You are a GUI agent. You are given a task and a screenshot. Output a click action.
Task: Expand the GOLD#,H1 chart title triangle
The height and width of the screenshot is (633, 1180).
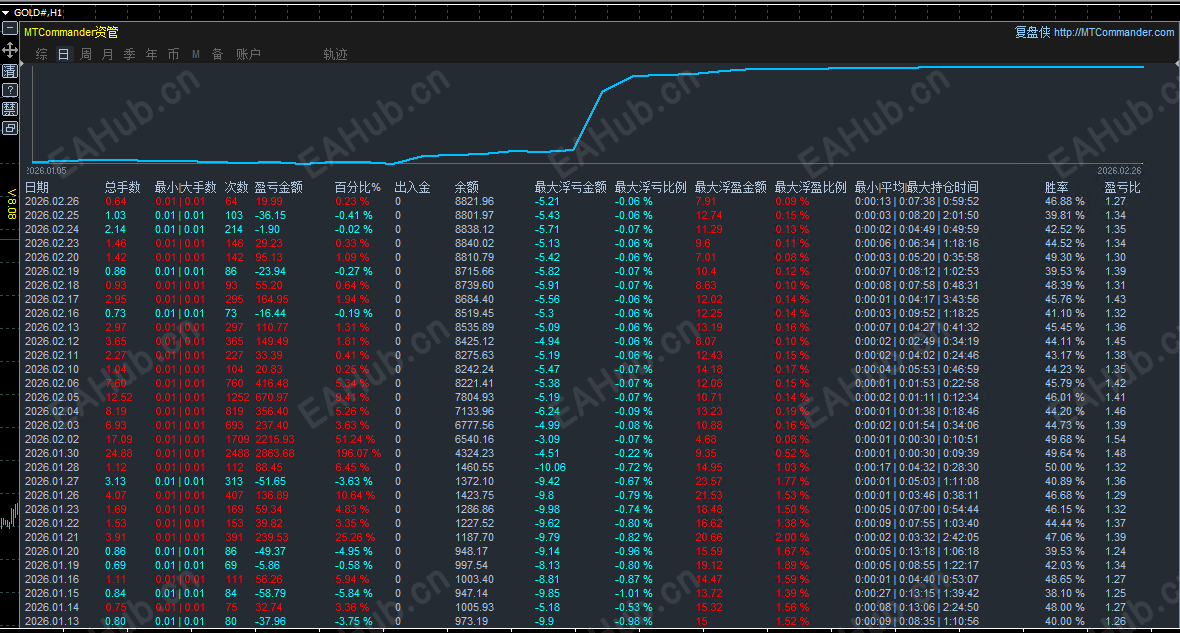tap(6, 13)
